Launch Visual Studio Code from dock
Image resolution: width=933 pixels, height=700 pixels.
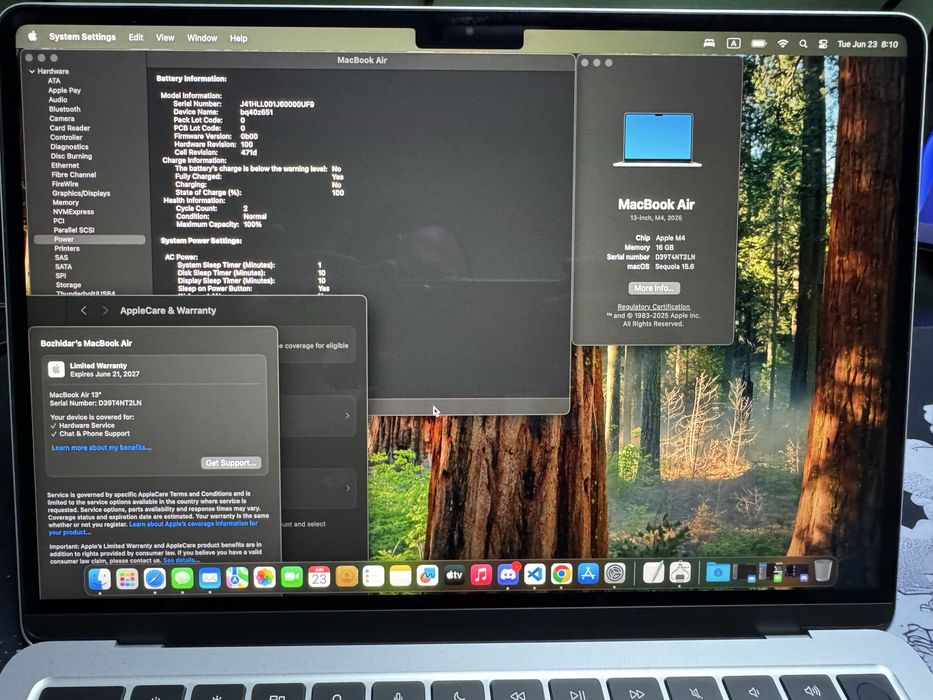click(535, 574)
